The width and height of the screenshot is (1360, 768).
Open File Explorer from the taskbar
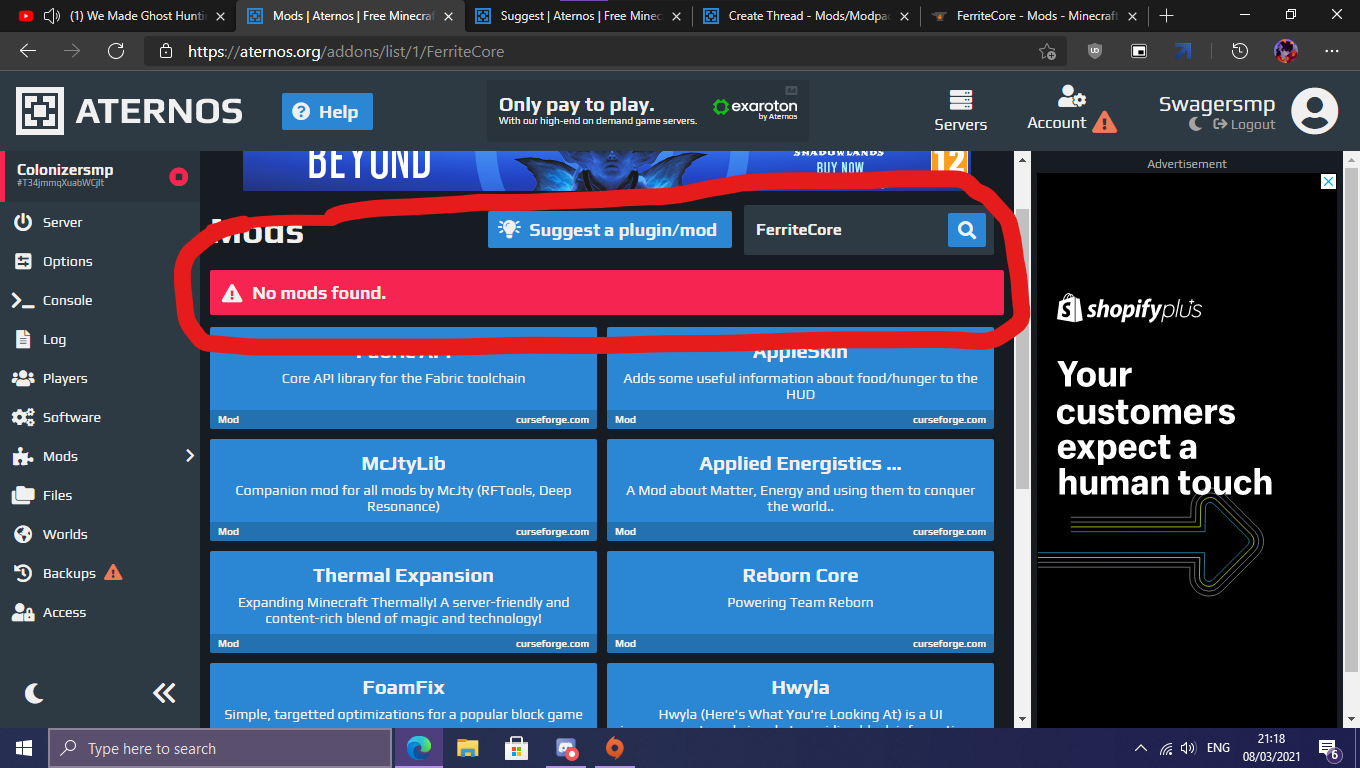(467, 748)
